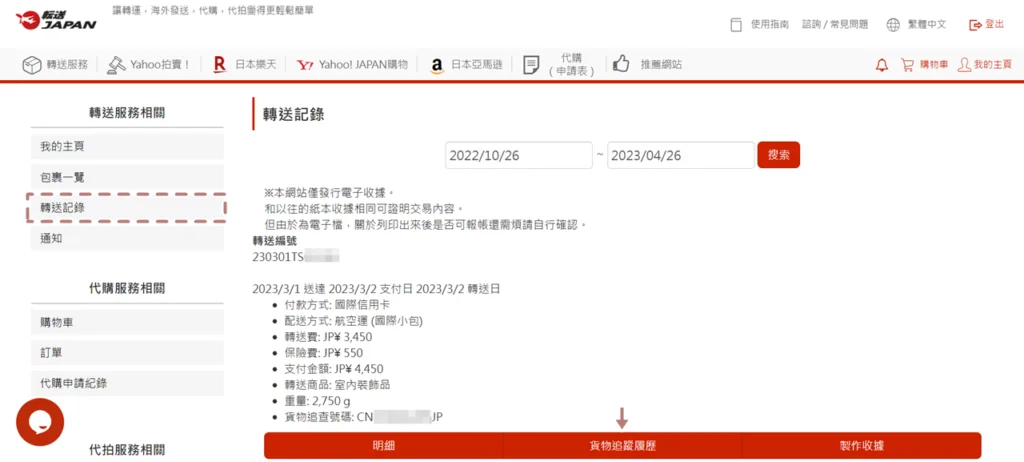The width and height of the screenshot is (1024, 462).
Task: Select 購物車 in the sidebar
Action: 127,322
